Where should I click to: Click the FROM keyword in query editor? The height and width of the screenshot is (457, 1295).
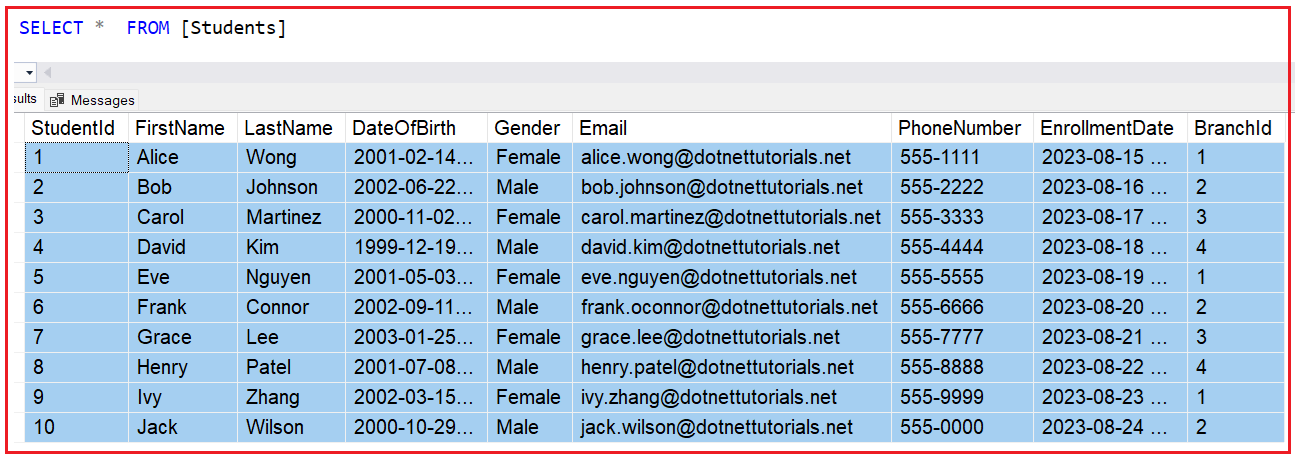[148, 28]
